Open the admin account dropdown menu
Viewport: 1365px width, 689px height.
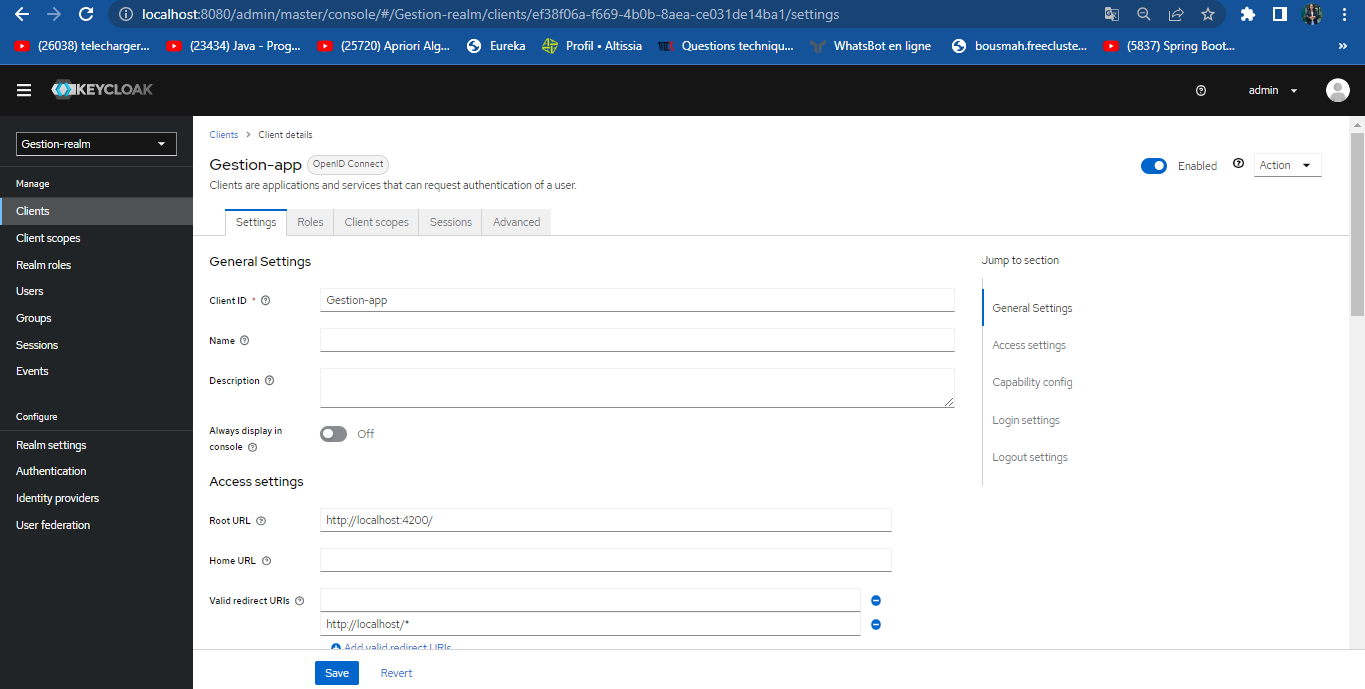point(1270,90)
